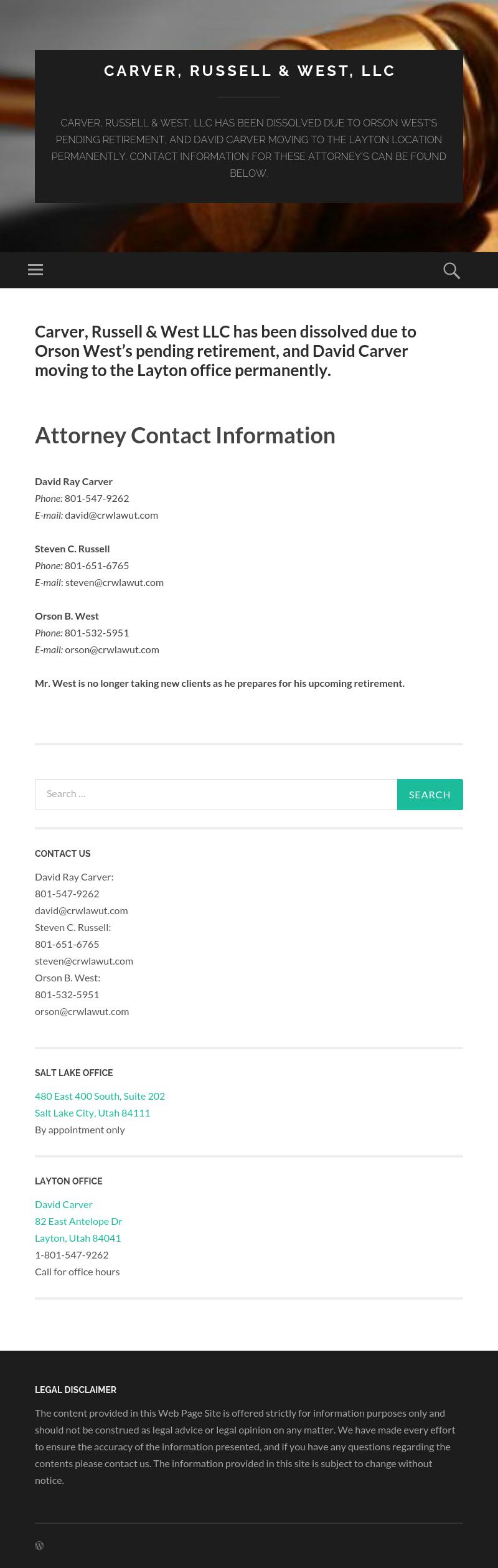Click the Contact Us widget heading
Screen dimensions: 498x1568
pos(63,853)
